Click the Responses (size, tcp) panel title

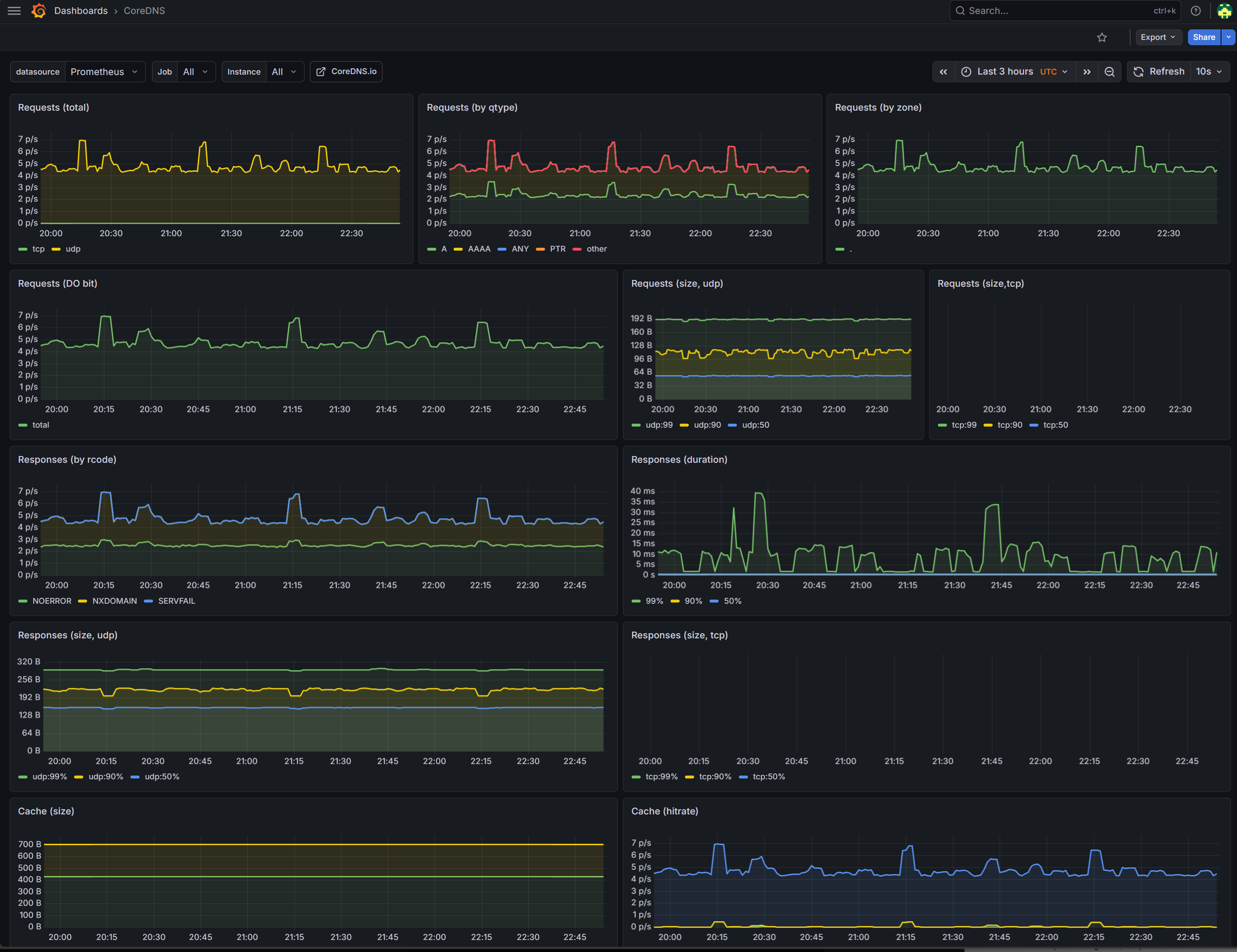coord(679,635)
